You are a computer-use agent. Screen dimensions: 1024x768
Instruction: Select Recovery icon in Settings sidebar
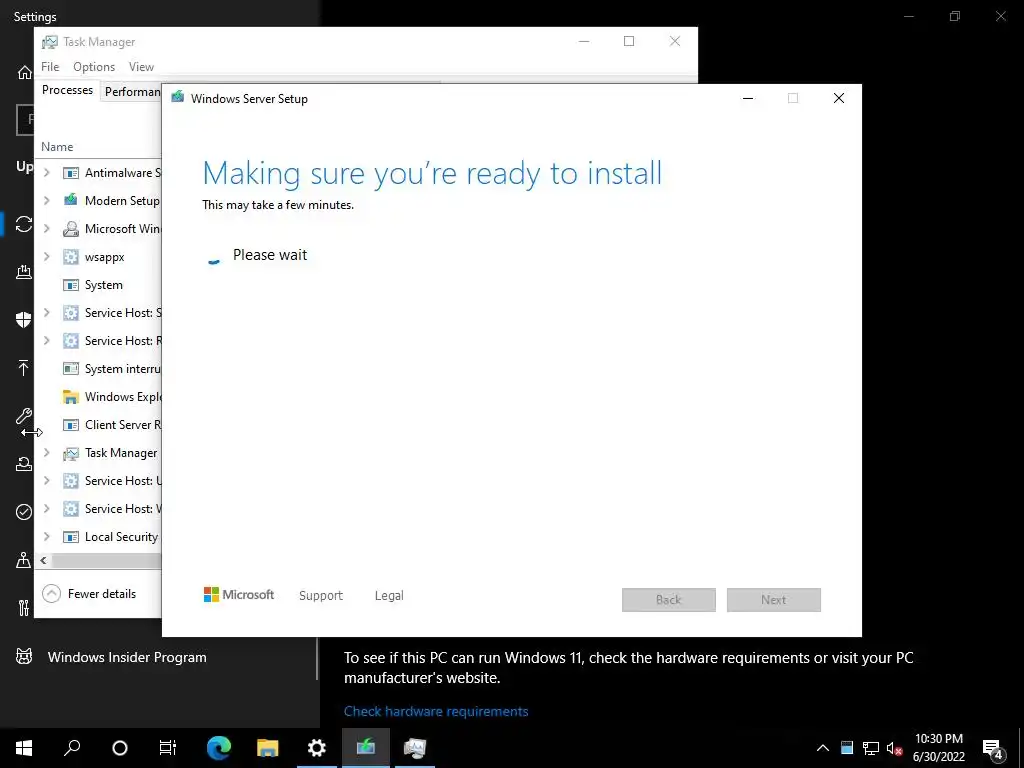click(x=24, y=464)
